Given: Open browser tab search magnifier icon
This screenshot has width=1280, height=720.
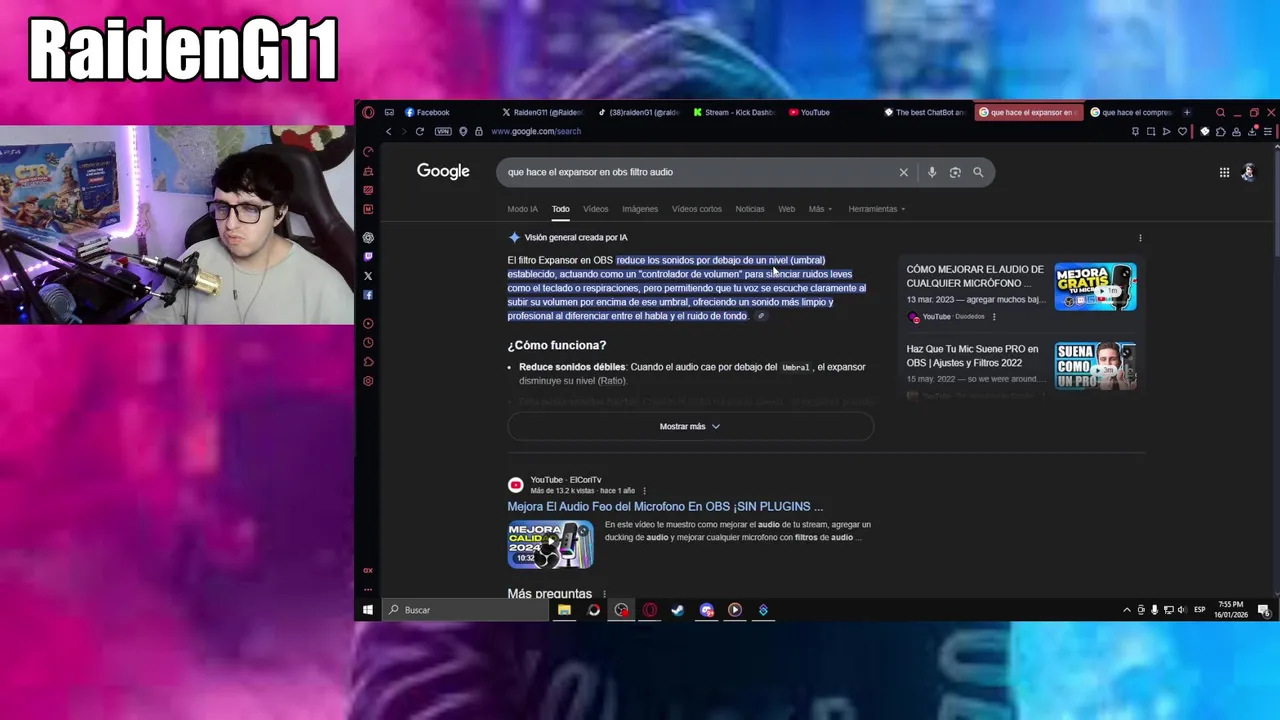Looking at the screenshot, I should [x=1220, y=112].
